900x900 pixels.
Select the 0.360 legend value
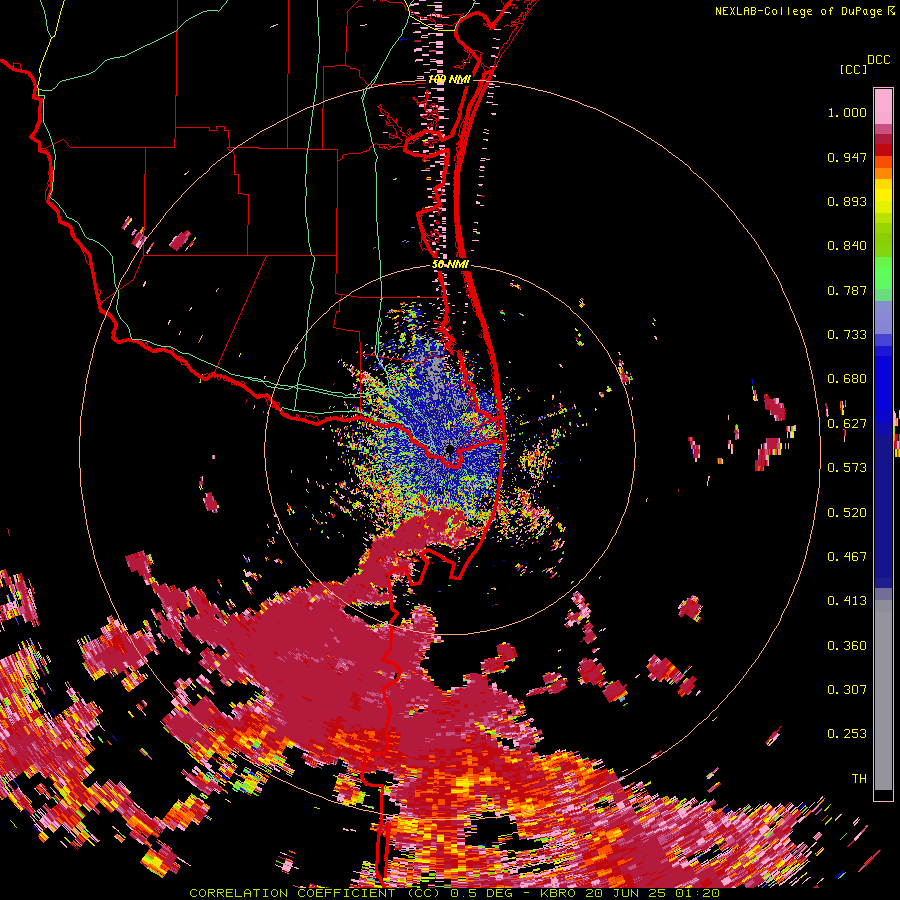point(847,646)
